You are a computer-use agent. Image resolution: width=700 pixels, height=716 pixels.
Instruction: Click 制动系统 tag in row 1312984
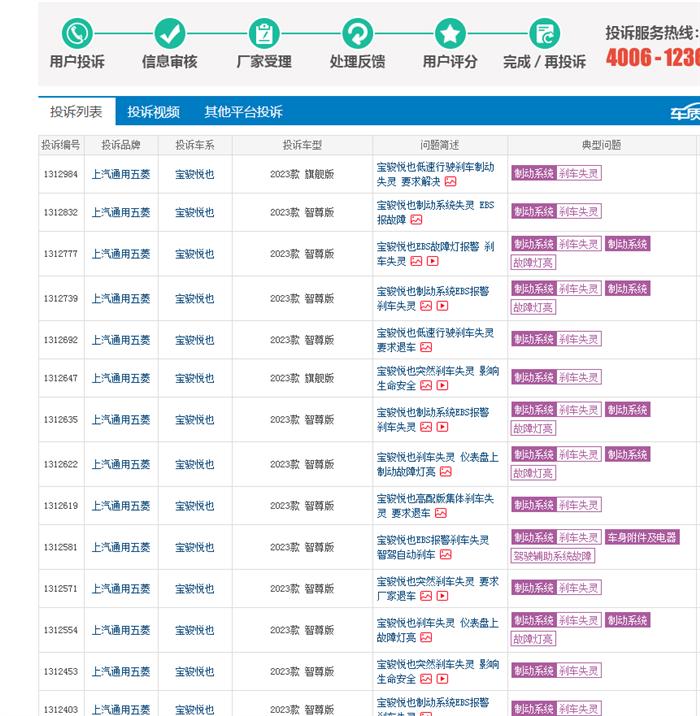[534, 174]
